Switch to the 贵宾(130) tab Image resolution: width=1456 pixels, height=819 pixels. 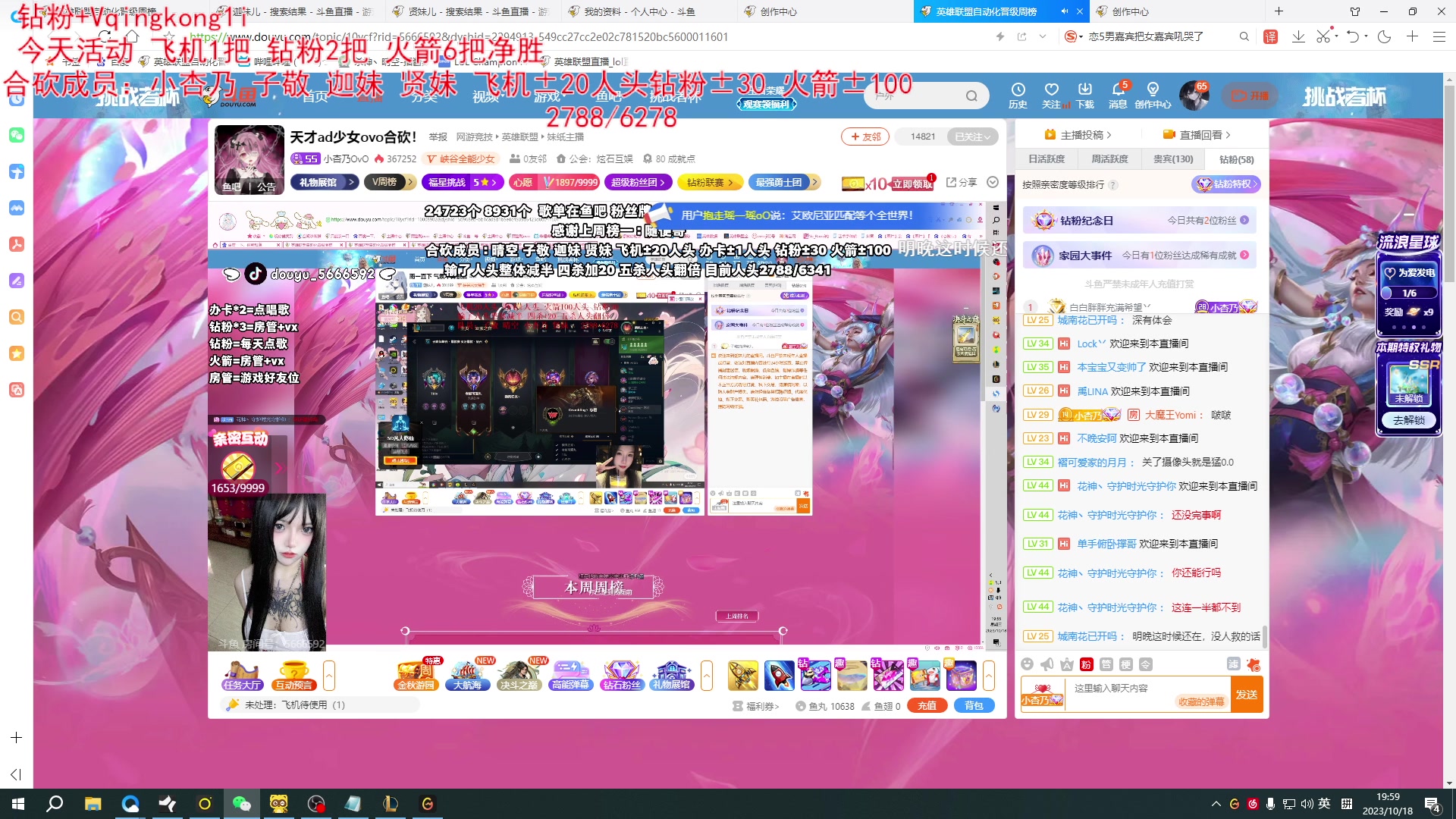pos(1173,159)
